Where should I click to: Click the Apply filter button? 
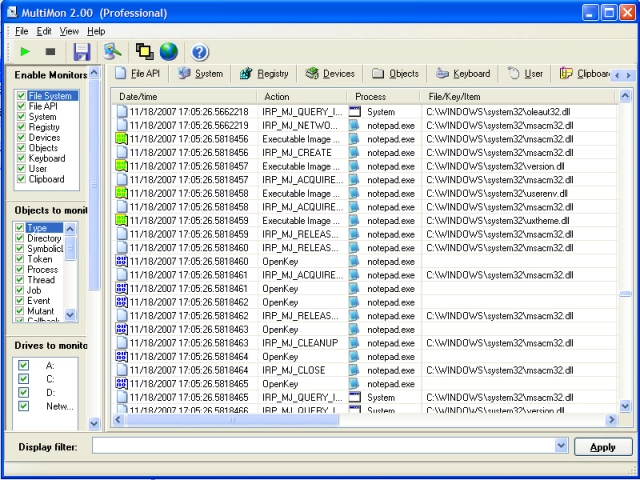point(603,447)
